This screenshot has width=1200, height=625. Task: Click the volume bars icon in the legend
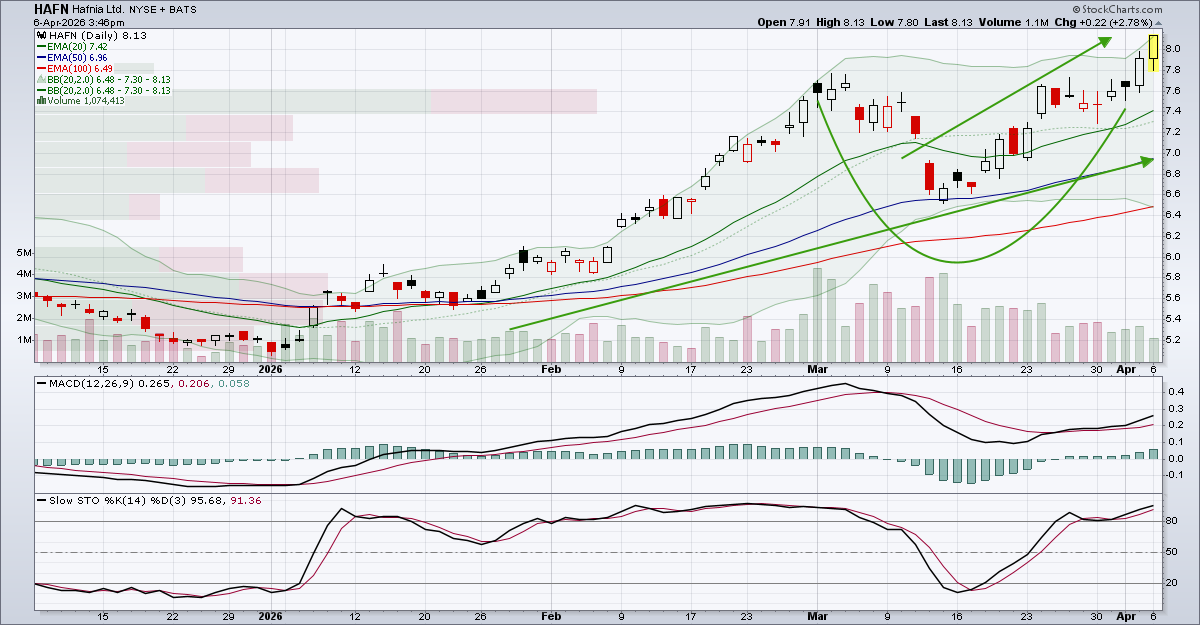pos(41,100)
